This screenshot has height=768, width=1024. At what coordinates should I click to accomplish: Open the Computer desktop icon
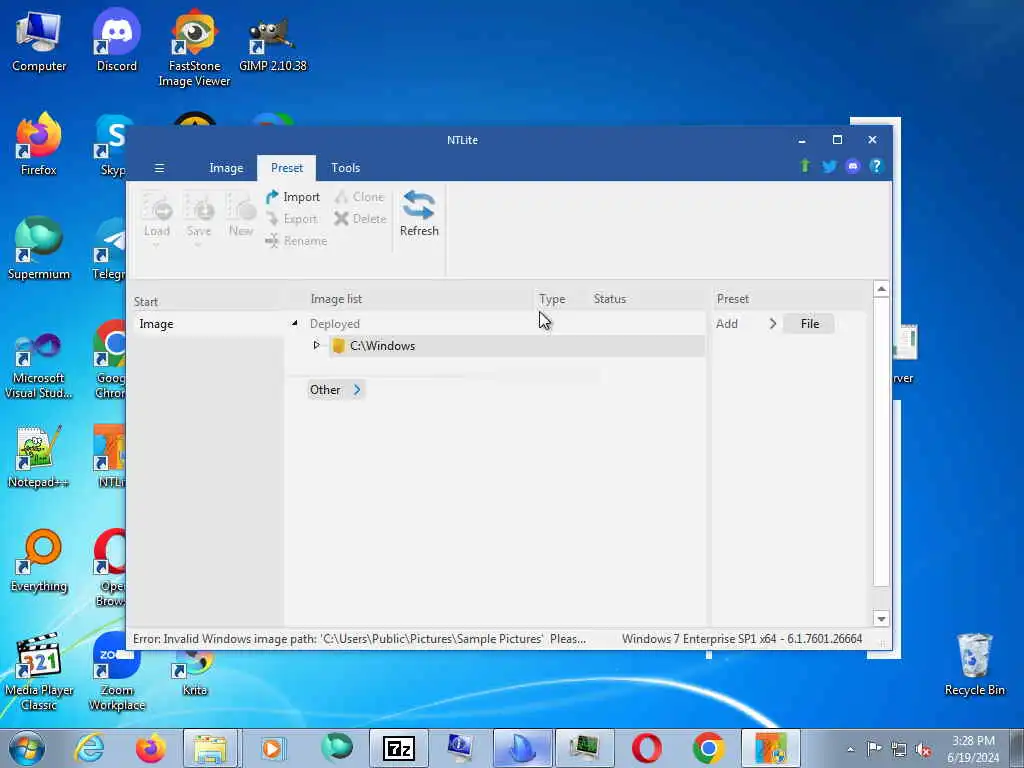(39, 41)
